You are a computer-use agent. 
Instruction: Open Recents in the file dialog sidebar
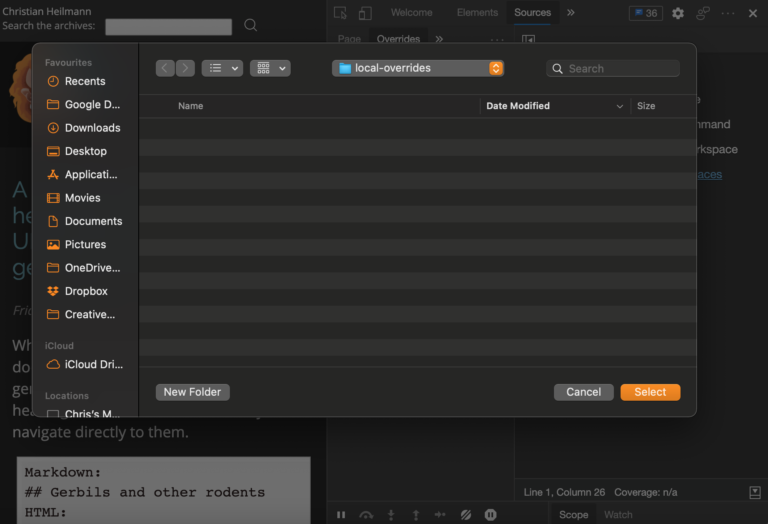[84, 81]
